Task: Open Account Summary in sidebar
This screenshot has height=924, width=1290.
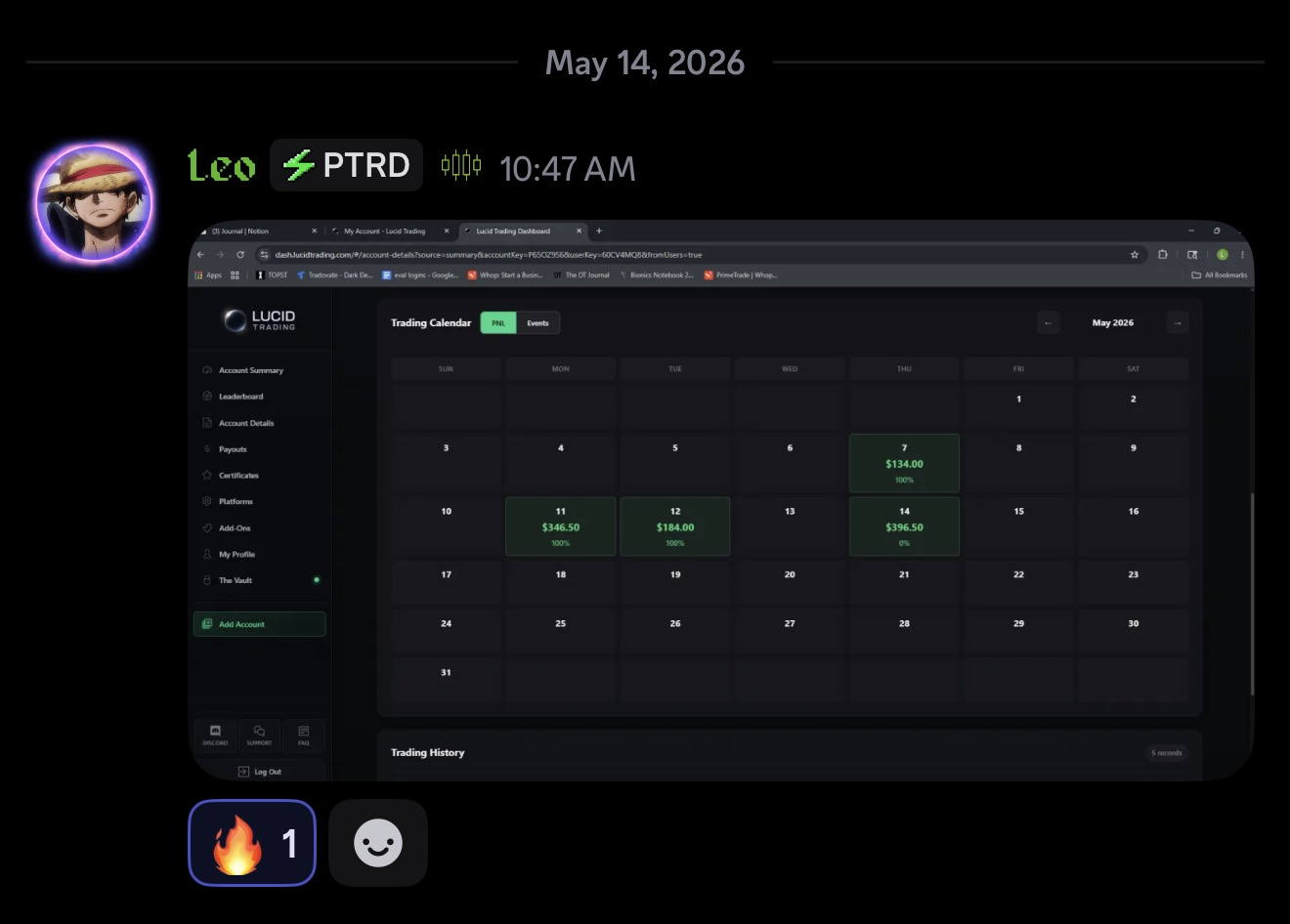Action: pos(251,370)
